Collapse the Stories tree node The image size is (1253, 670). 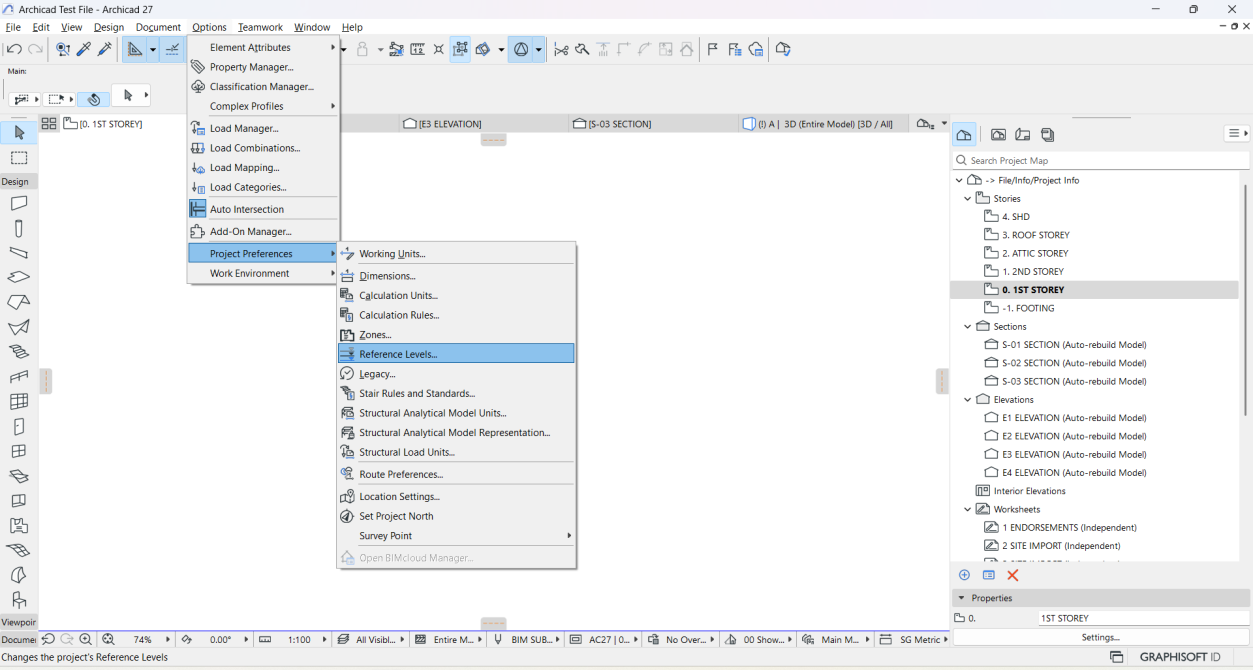pos(967,199)
